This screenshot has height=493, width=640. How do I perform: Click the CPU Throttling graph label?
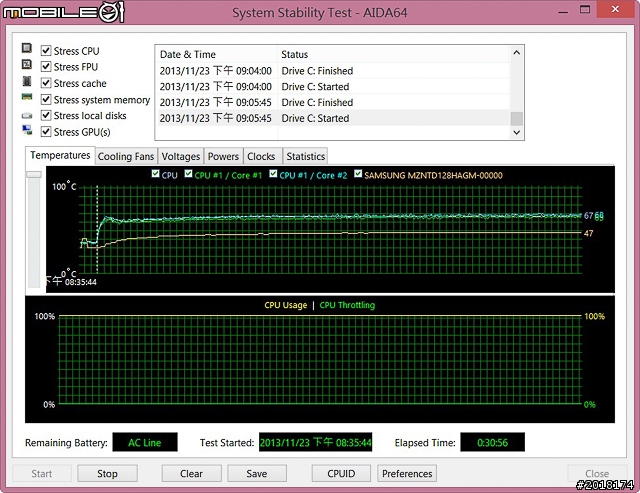tap(347, 305)
